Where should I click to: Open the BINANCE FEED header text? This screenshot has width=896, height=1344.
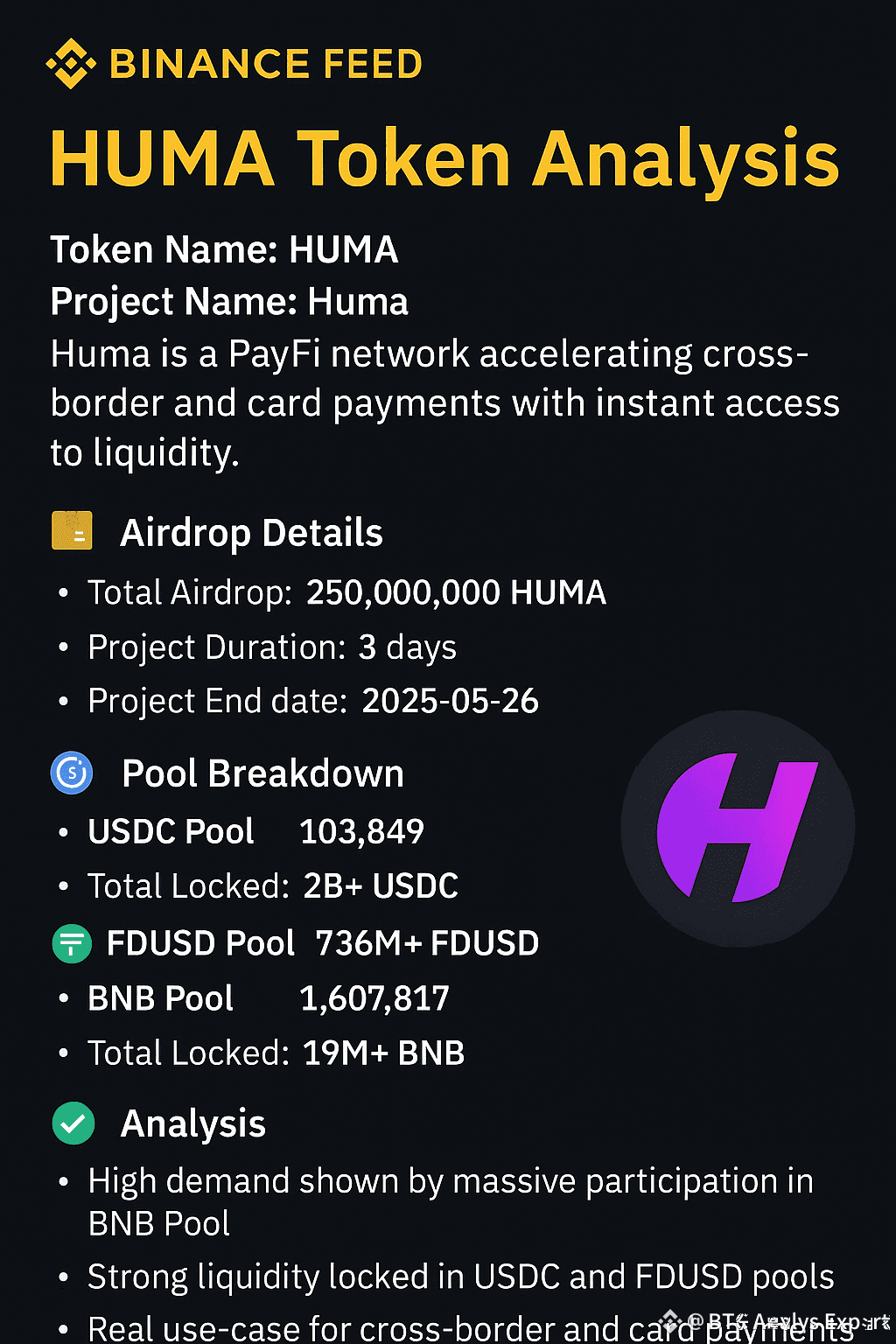coord(266,65)
